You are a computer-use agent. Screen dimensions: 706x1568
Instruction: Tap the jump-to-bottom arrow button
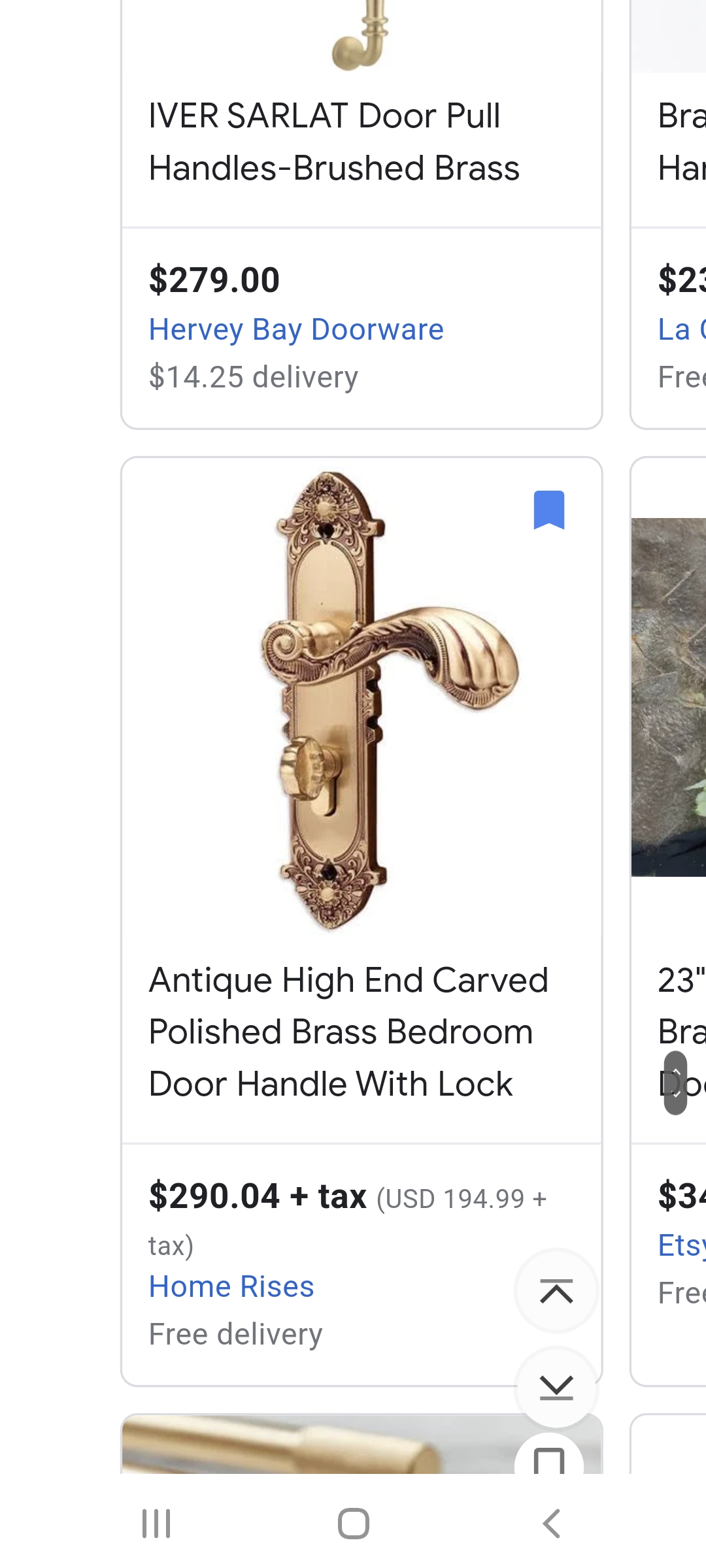556,1386
